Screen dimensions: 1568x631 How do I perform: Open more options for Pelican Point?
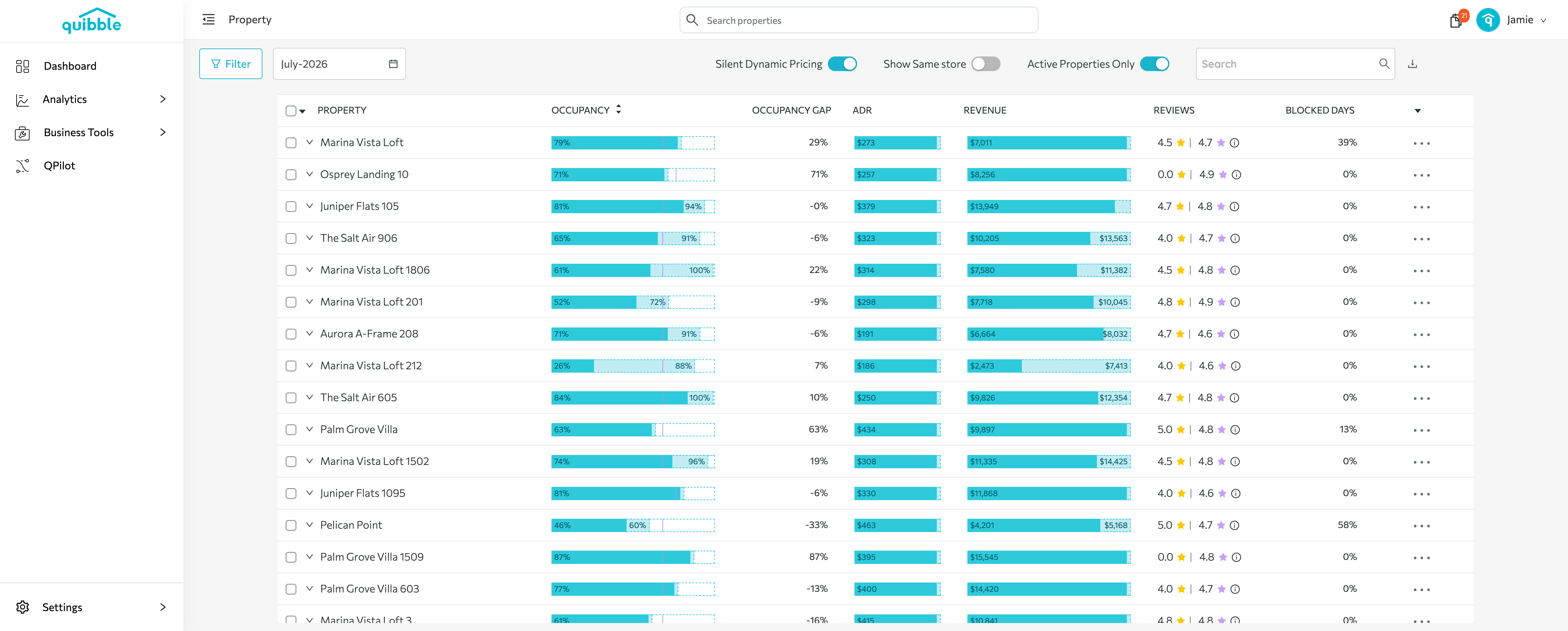tap(1421, 526)
